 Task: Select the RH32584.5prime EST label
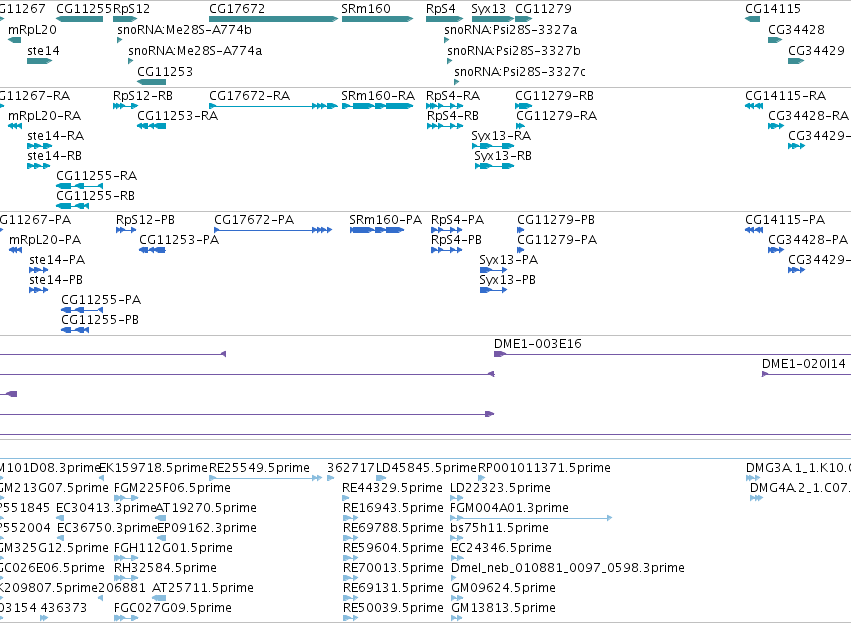tap(165, 568)
